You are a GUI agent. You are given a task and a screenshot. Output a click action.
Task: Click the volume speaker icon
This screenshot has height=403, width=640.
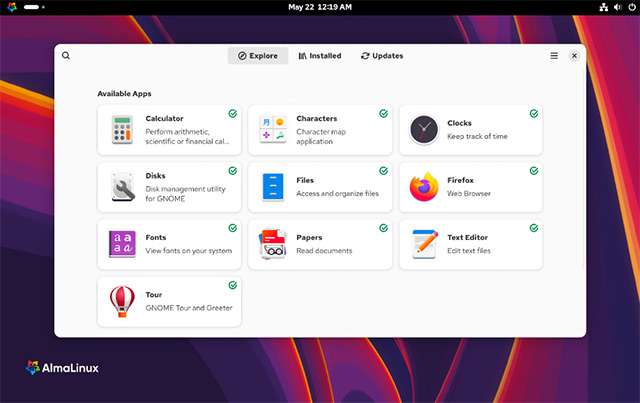pos(618,7)
